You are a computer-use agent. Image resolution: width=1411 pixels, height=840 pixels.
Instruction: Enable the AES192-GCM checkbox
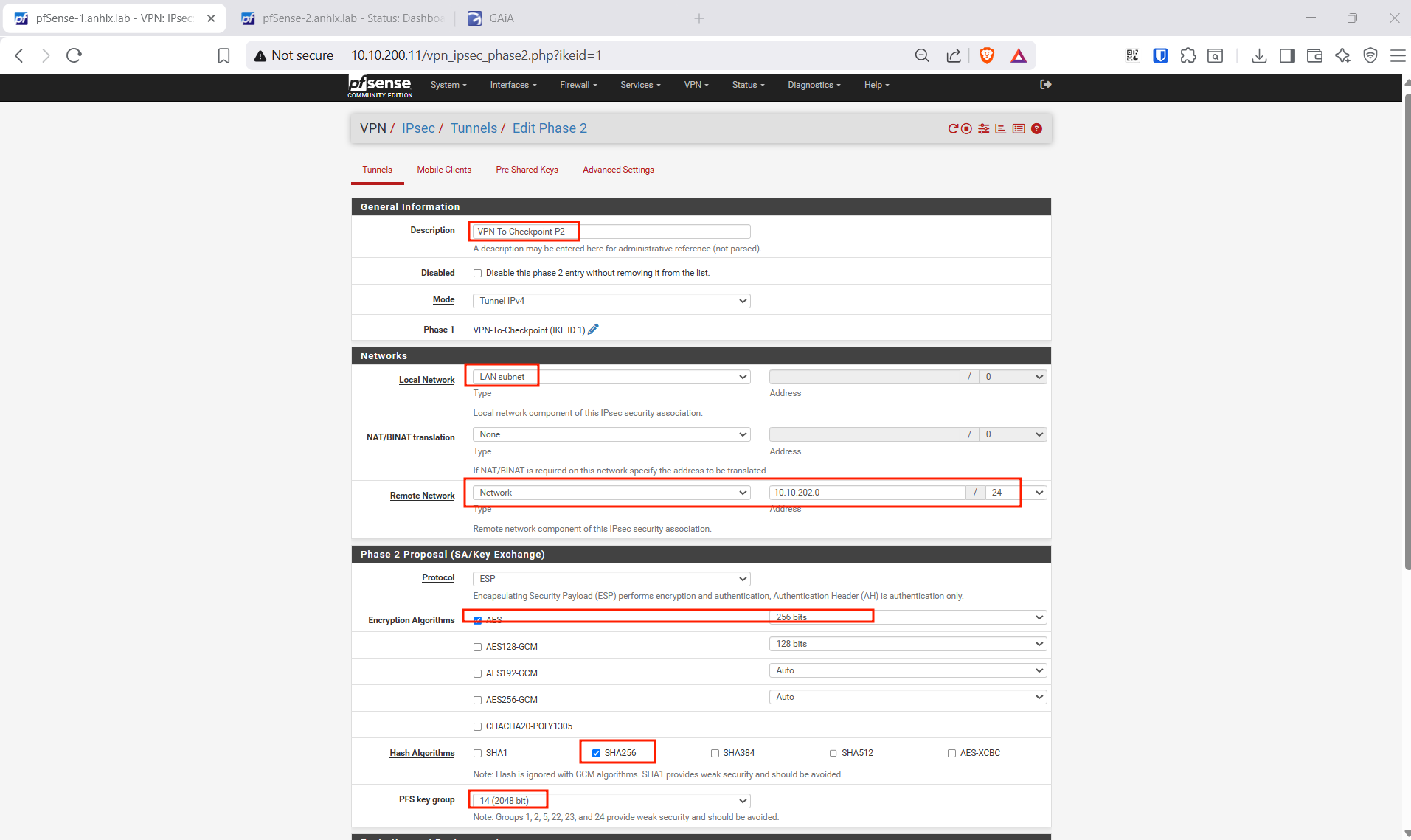click(477, 673)
